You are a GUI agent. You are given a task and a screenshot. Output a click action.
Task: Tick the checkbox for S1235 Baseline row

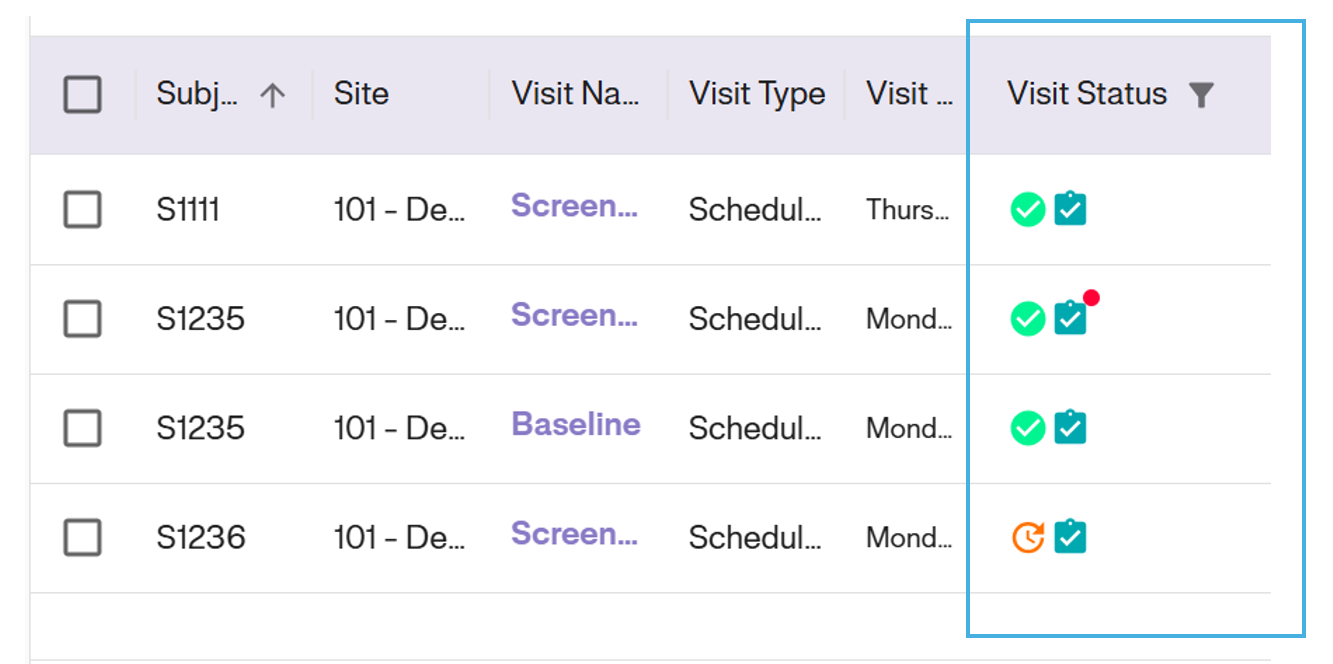83,429
